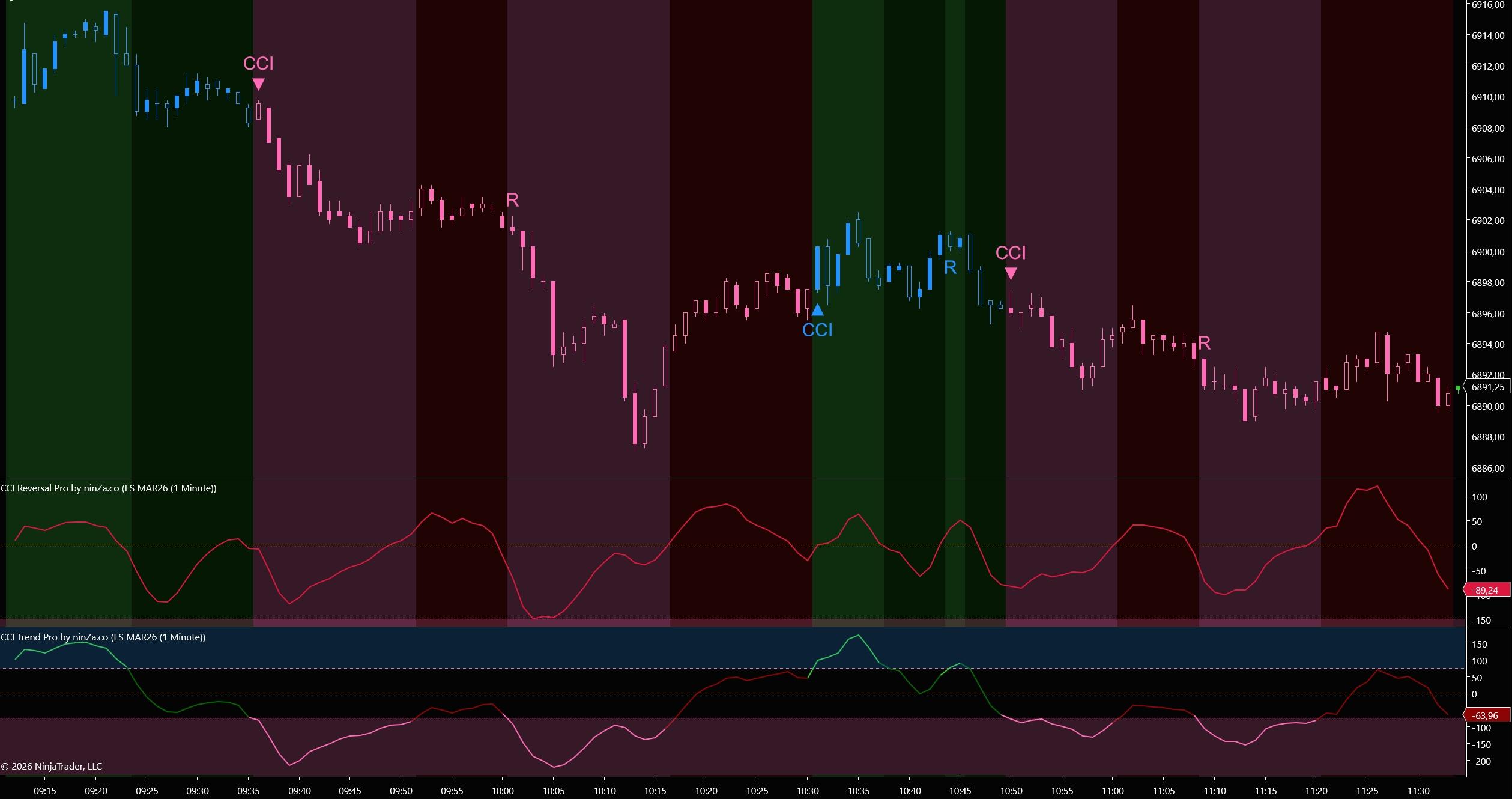
Task: Click the 09:15 label on time axis
Action: tap(45, 791)
